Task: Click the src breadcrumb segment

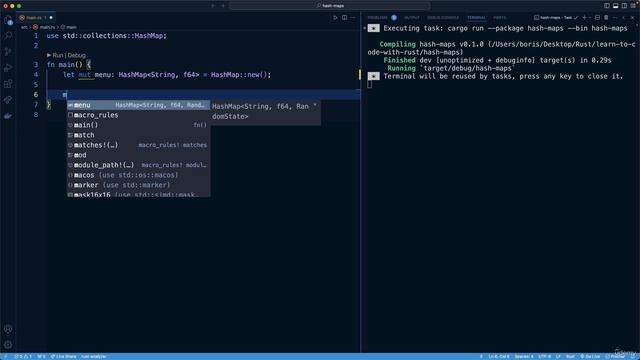Action: coord(24,27)
